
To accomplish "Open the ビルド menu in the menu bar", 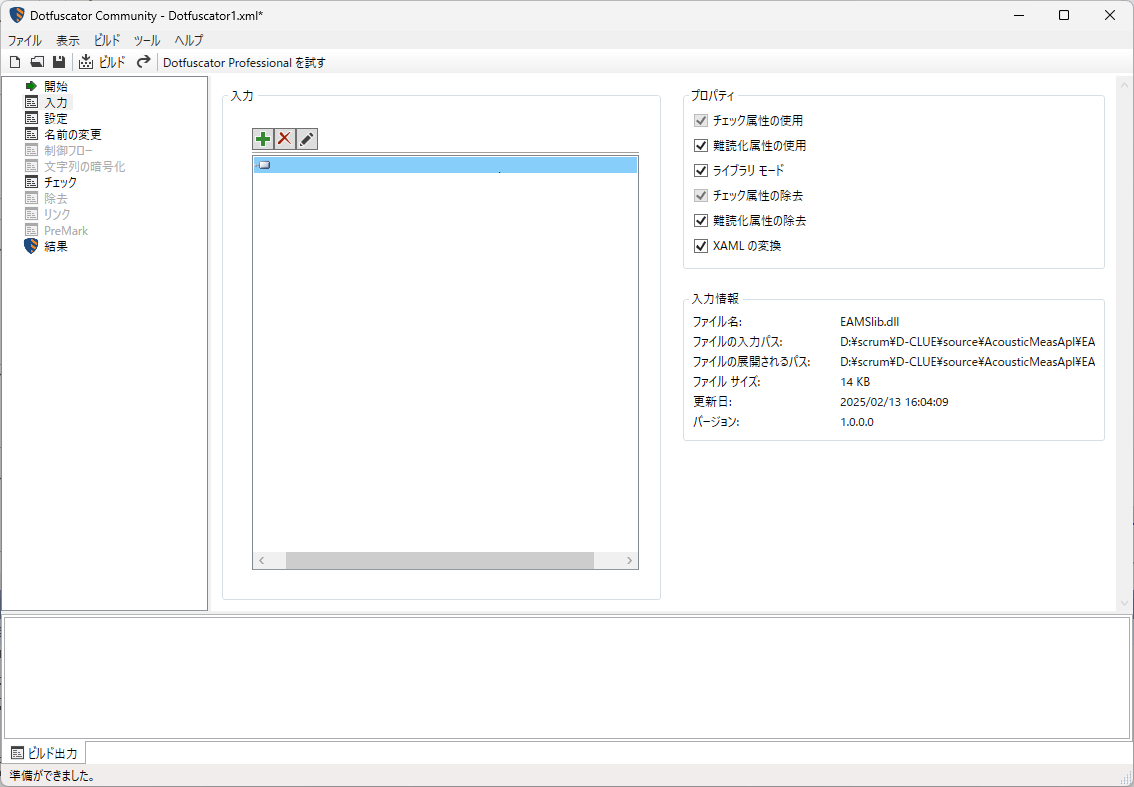I will (x=107, y=41).
